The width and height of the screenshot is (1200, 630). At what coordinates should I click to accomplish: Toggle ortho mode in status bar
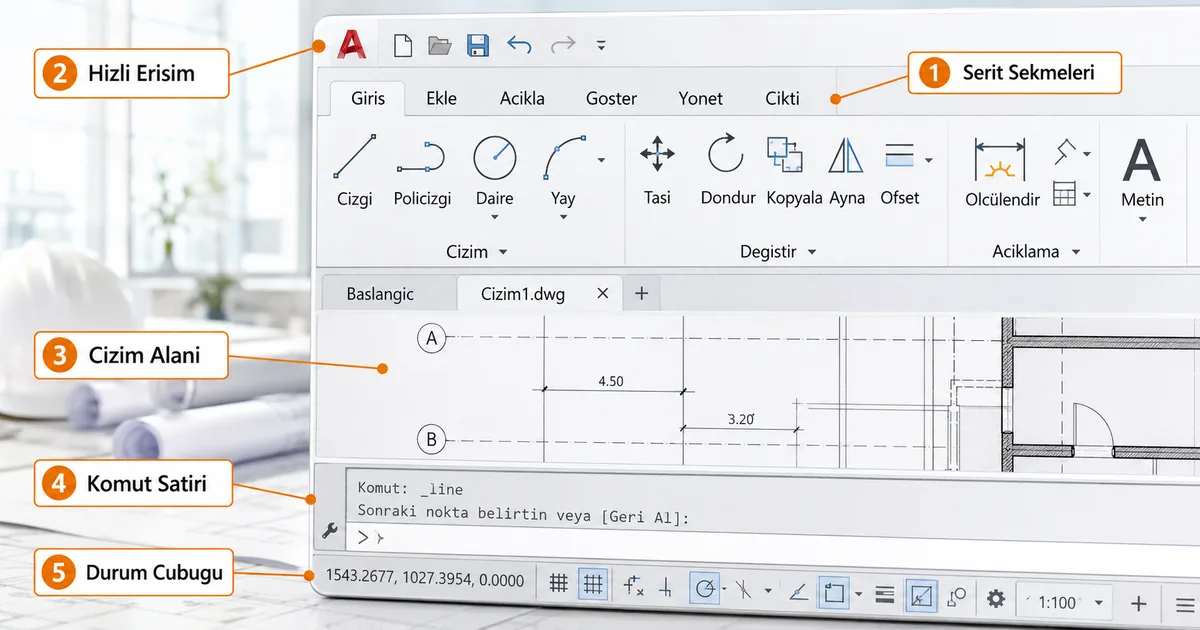click(x=666, y=587)
